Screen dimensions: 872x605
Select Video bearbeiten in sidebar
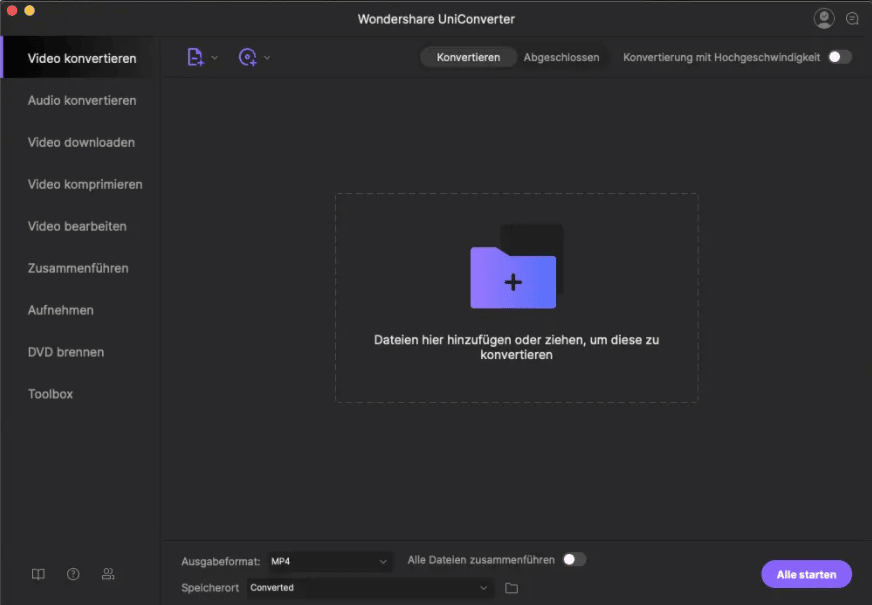pos(77,226)
